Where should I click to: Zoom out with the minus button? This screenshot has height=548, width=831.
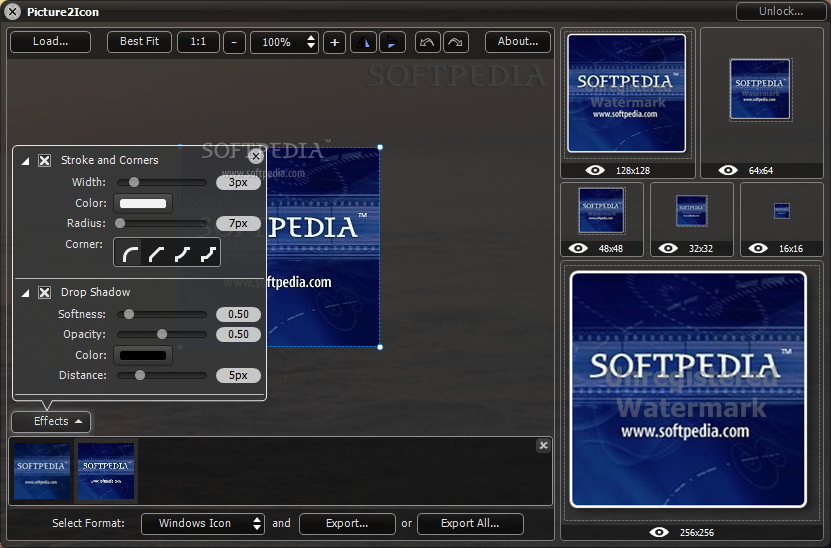234,42
